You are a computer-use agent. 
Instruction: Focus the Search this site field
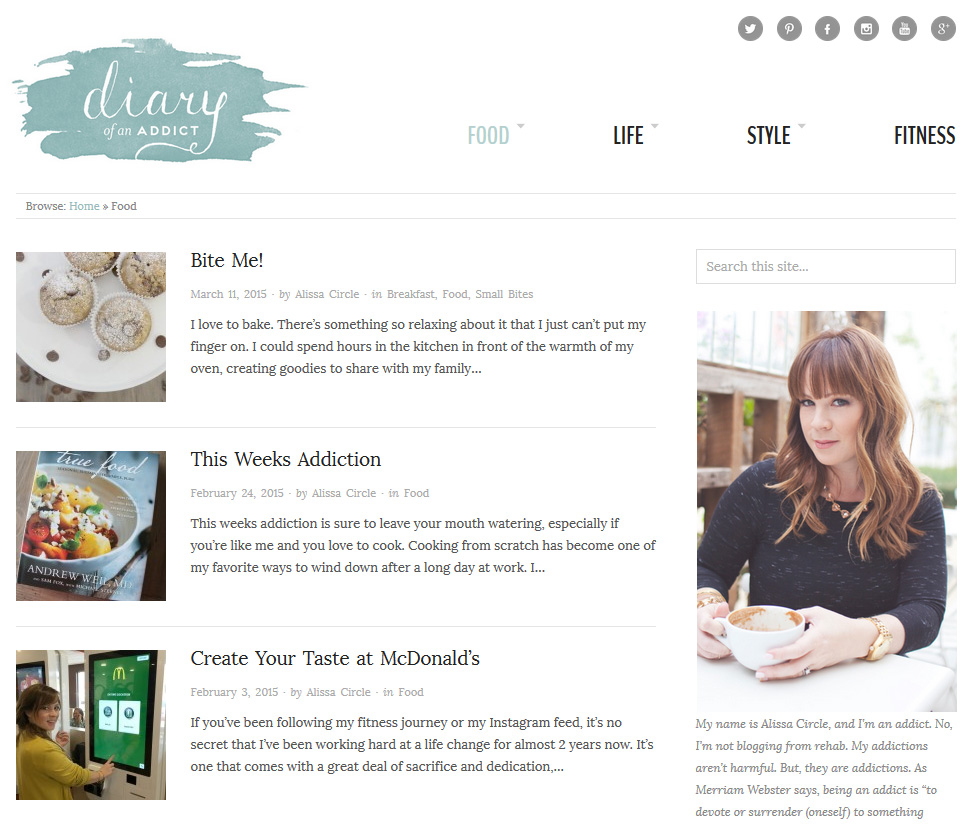tap(826, 266)
